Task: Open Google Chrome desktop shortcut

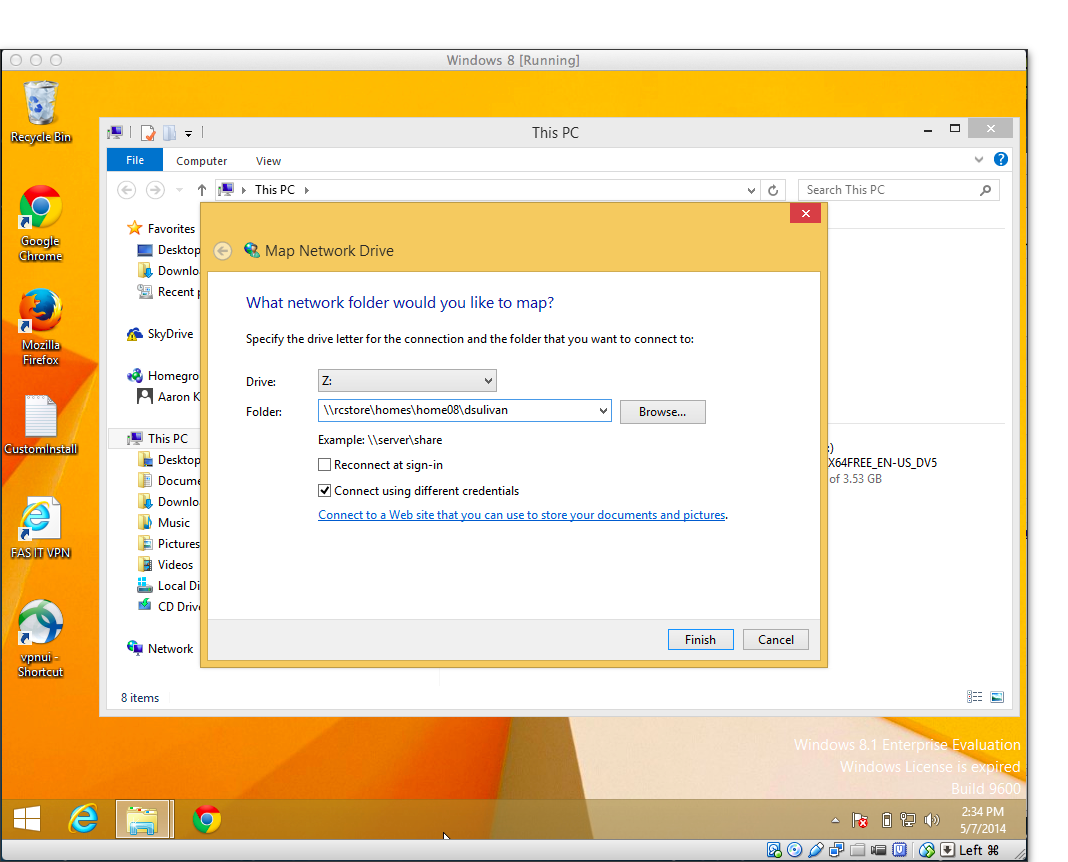Action: pos(40,208)
